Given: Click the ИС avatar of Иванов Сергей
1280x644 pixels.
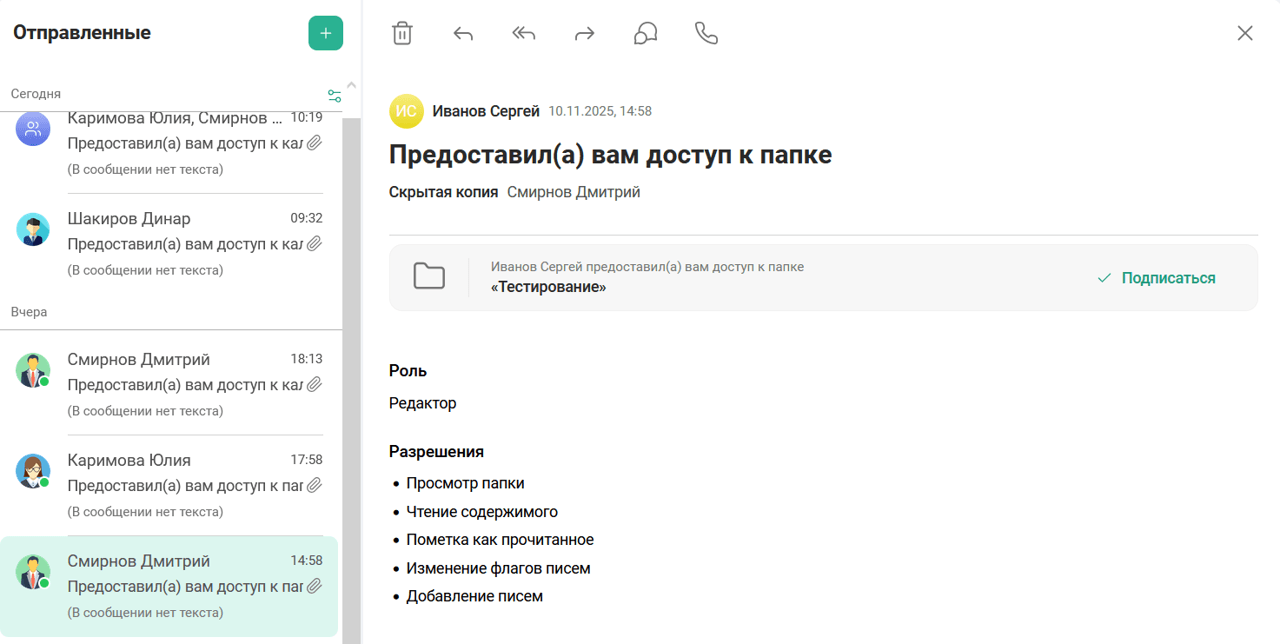Looking at the screenshot, I should (x=406, y=111).
